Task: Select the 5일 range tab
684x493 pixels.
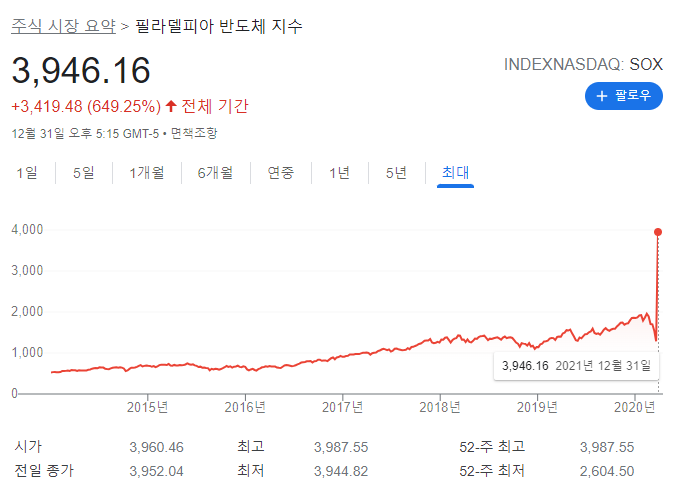Action: pos(84,173)
